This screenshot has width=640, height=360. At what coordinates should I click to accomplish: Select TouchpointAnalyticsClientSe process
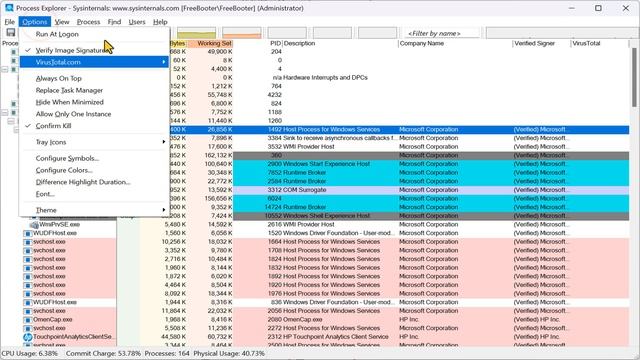[314, 337]
